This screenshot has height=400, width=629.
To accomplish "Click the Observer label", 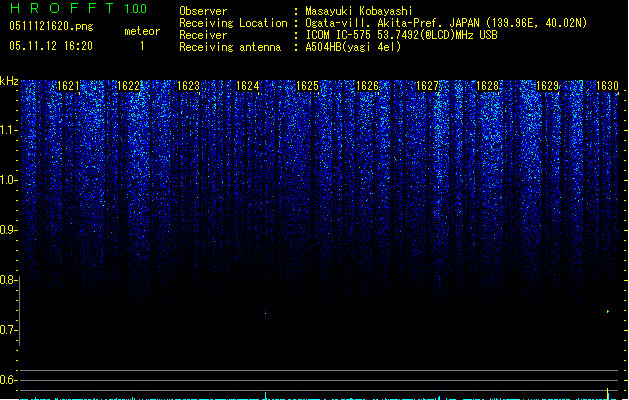I will [x=203, y=11].
